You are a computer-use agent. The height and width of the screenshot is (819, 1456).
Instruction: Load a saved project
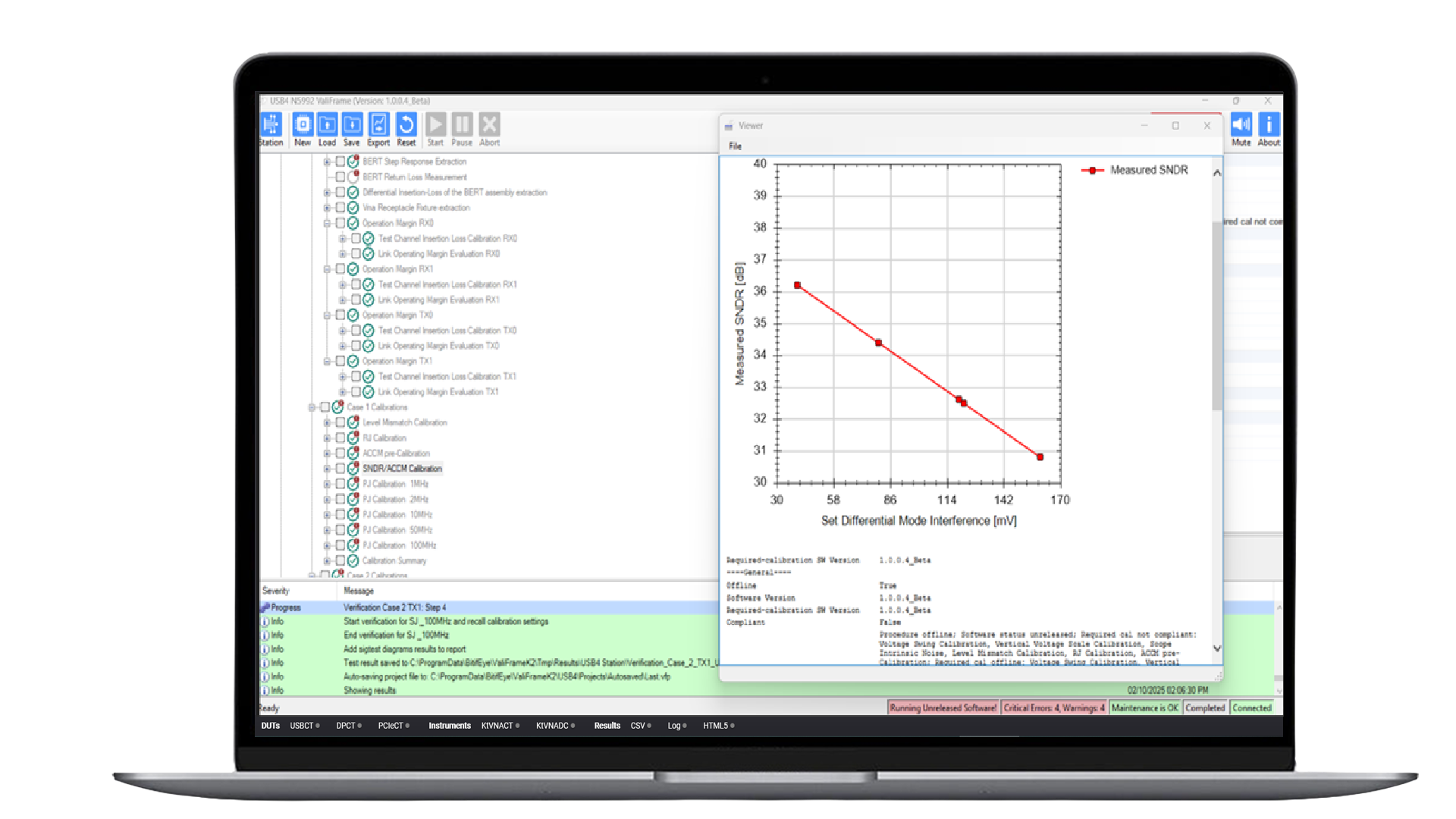click(327, 127)
